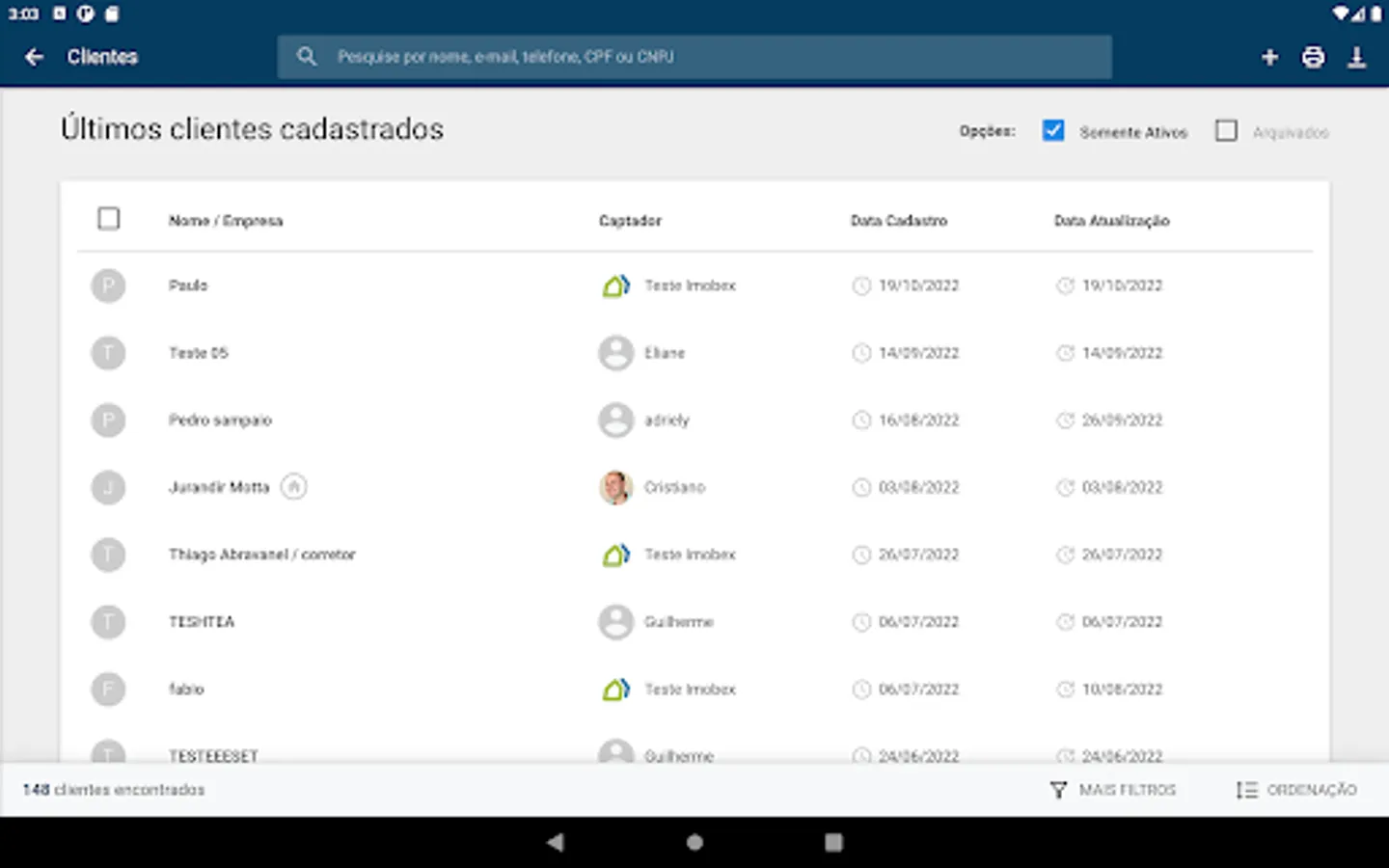Click the registration clock icon in Paulo's row
This screenshot has height=868, width=1389.
(x=861, y=285)
